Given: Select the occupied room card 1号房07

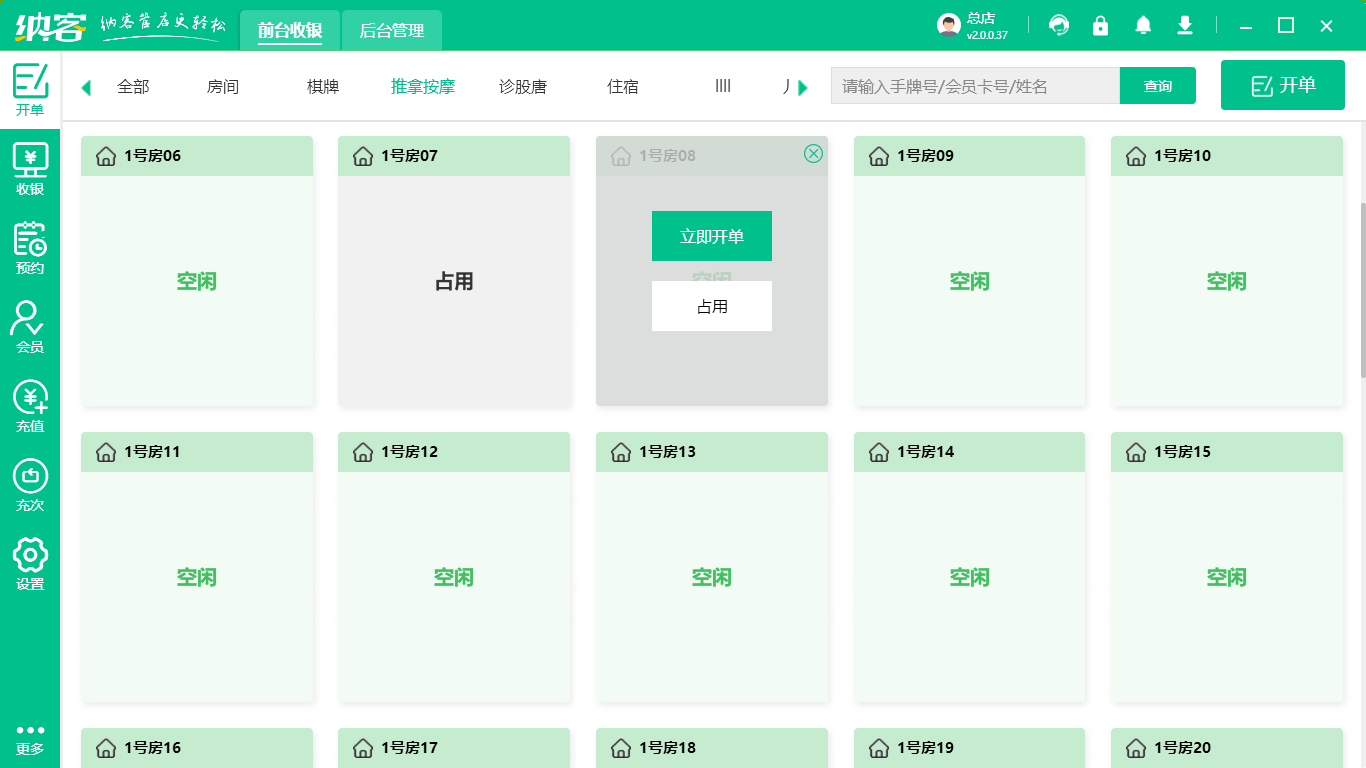Looking at the screenshot, I should point(454,271).
